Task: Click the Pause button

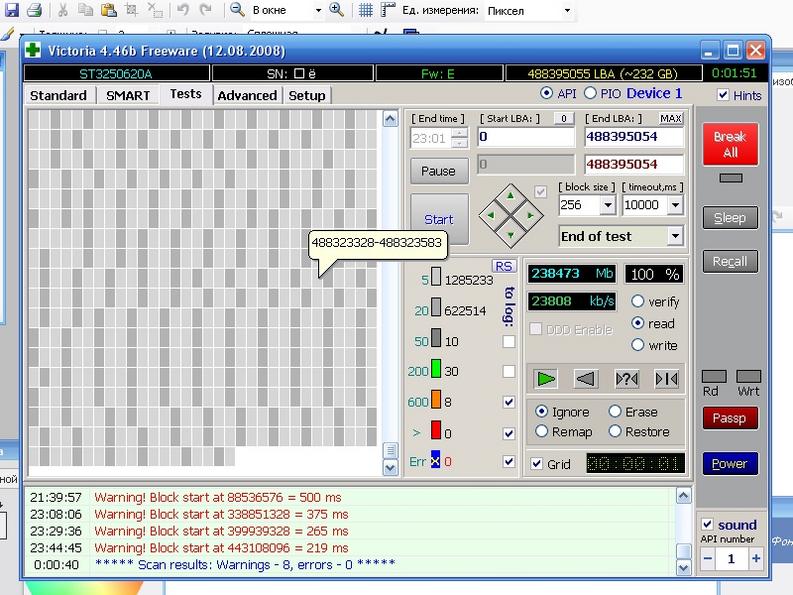Action: (x=438, y=171)
